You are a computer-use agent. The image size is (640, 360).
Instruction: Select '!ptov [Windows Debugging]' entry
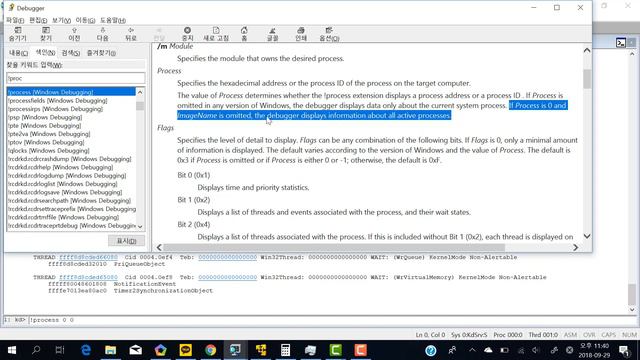46,142
